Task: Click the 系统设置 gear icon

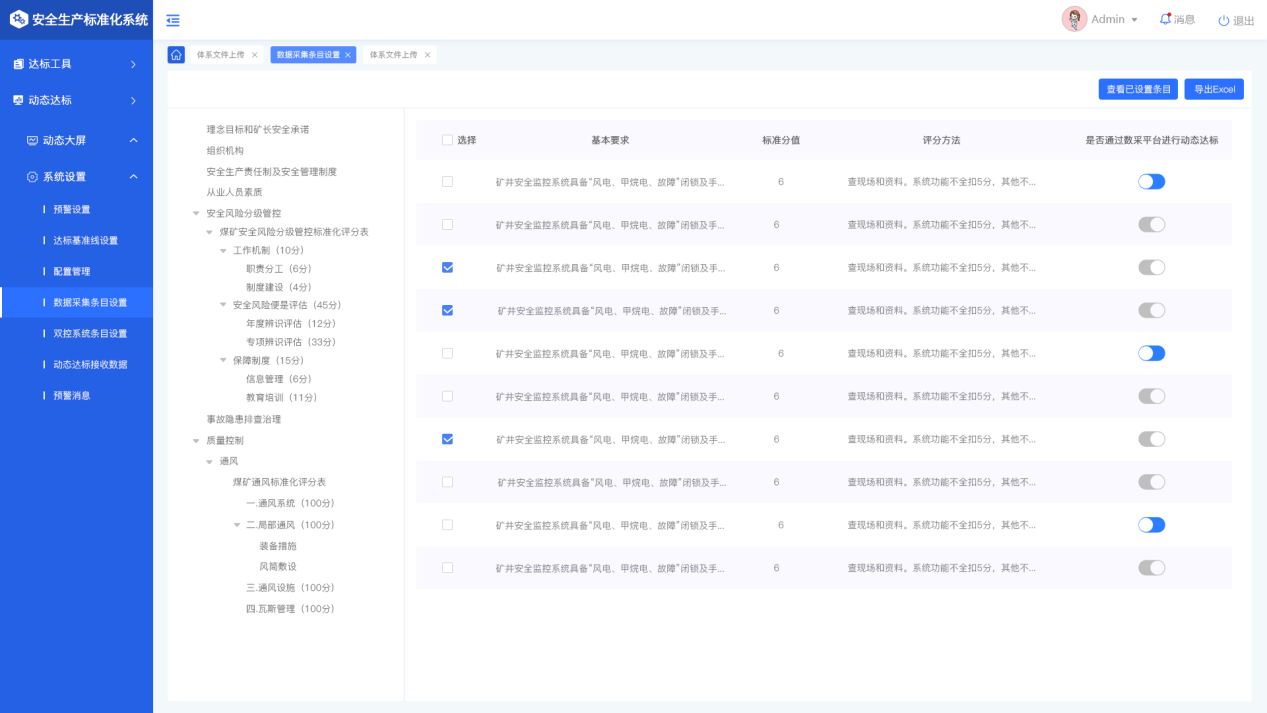Action: [x=32, y=177]
